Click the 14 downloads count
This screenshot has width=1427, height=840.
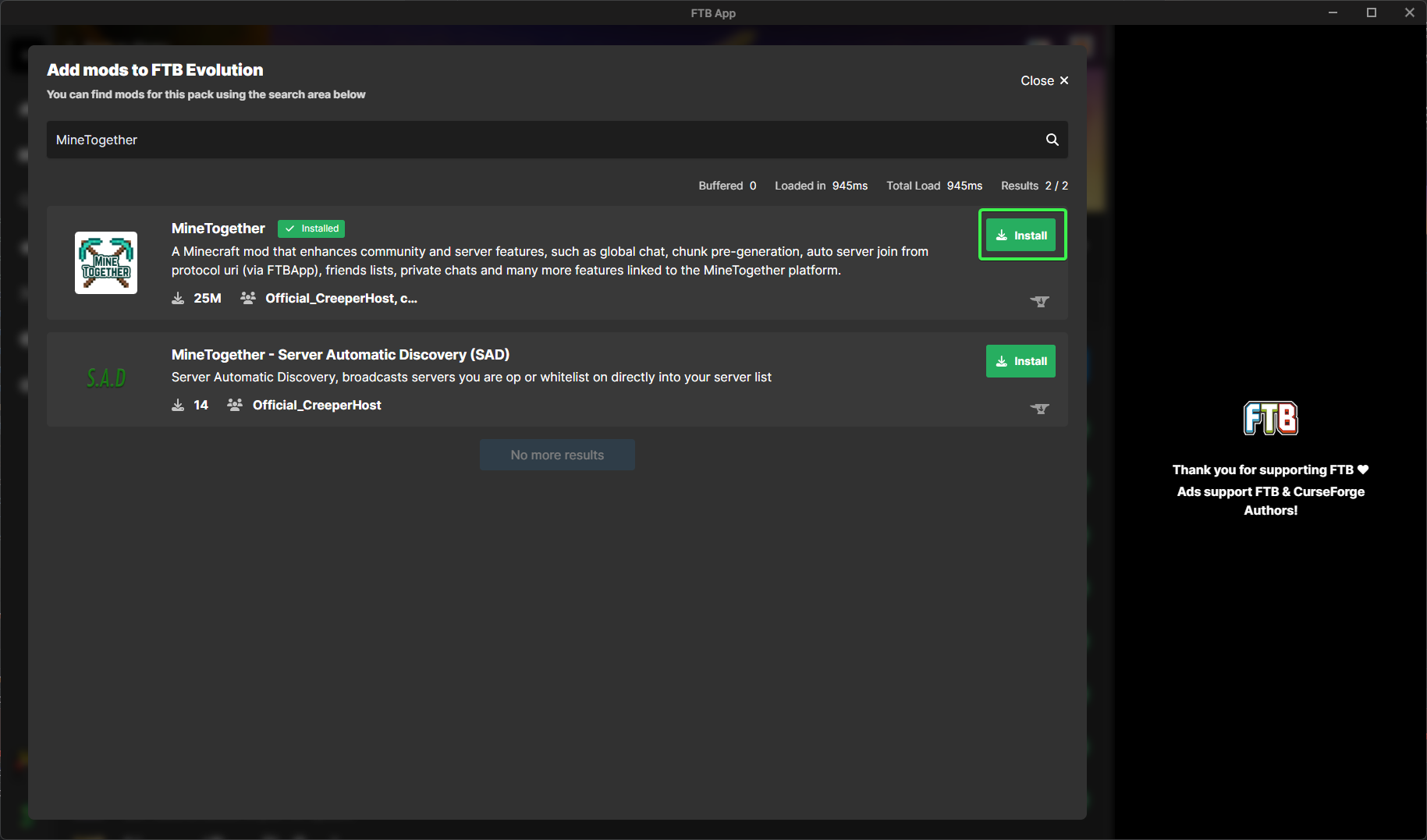tap(201, 405)
